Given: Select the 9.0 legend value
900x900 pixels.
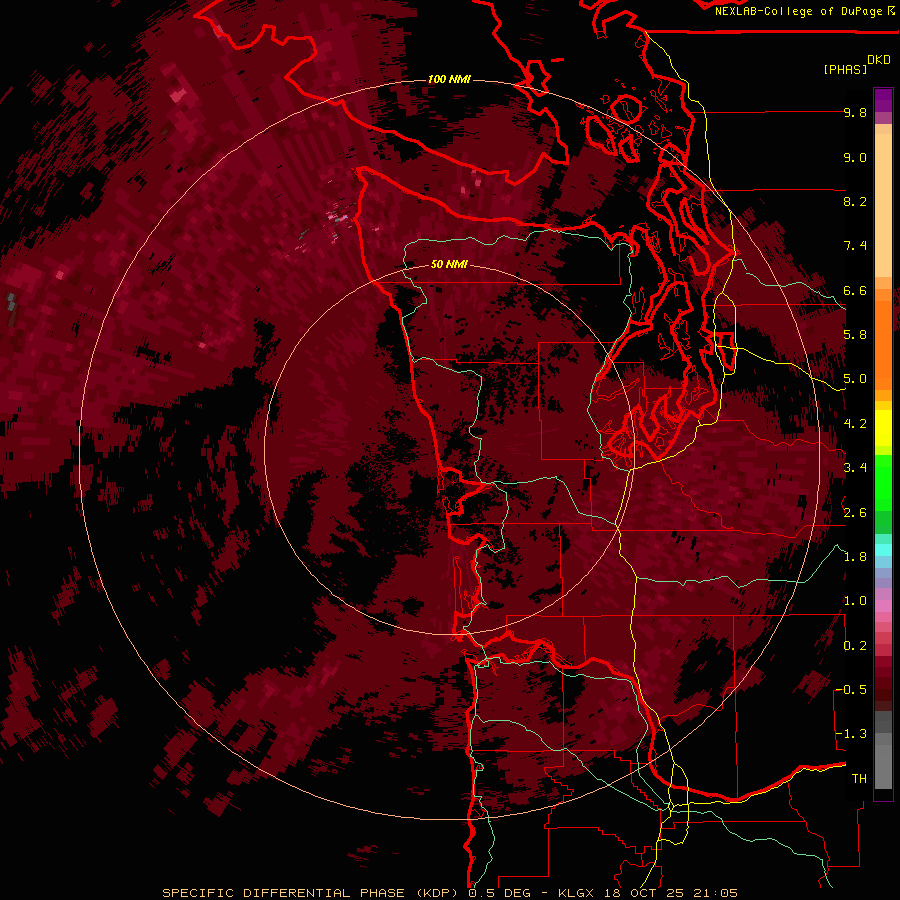Looking at the screenshot, I should pyautogui.click(x=855, y=157).
